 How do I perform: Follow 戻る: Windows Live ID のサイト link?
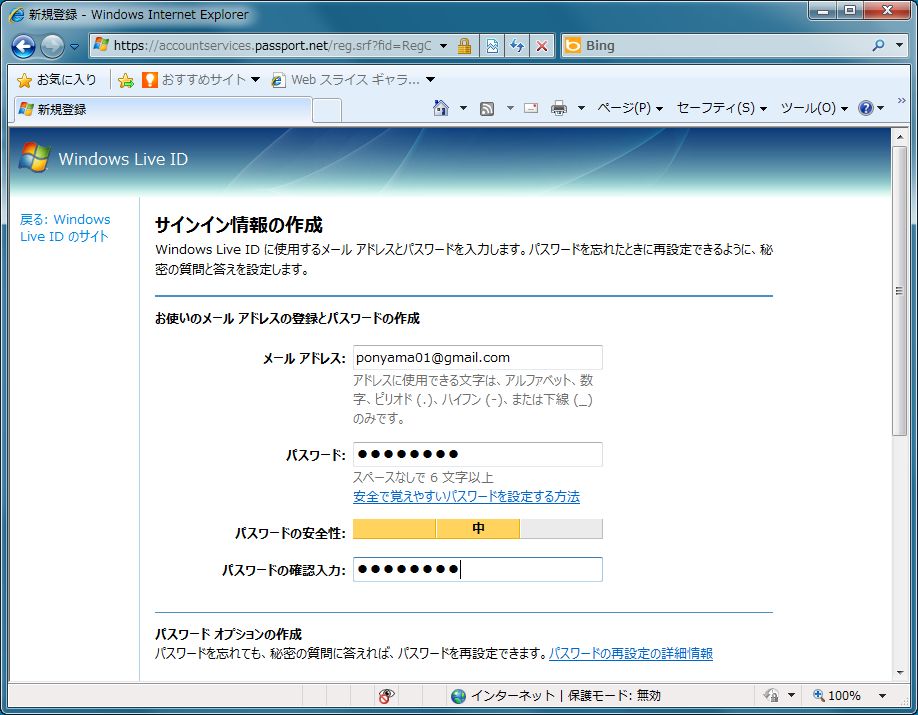[x=65, y=228]
